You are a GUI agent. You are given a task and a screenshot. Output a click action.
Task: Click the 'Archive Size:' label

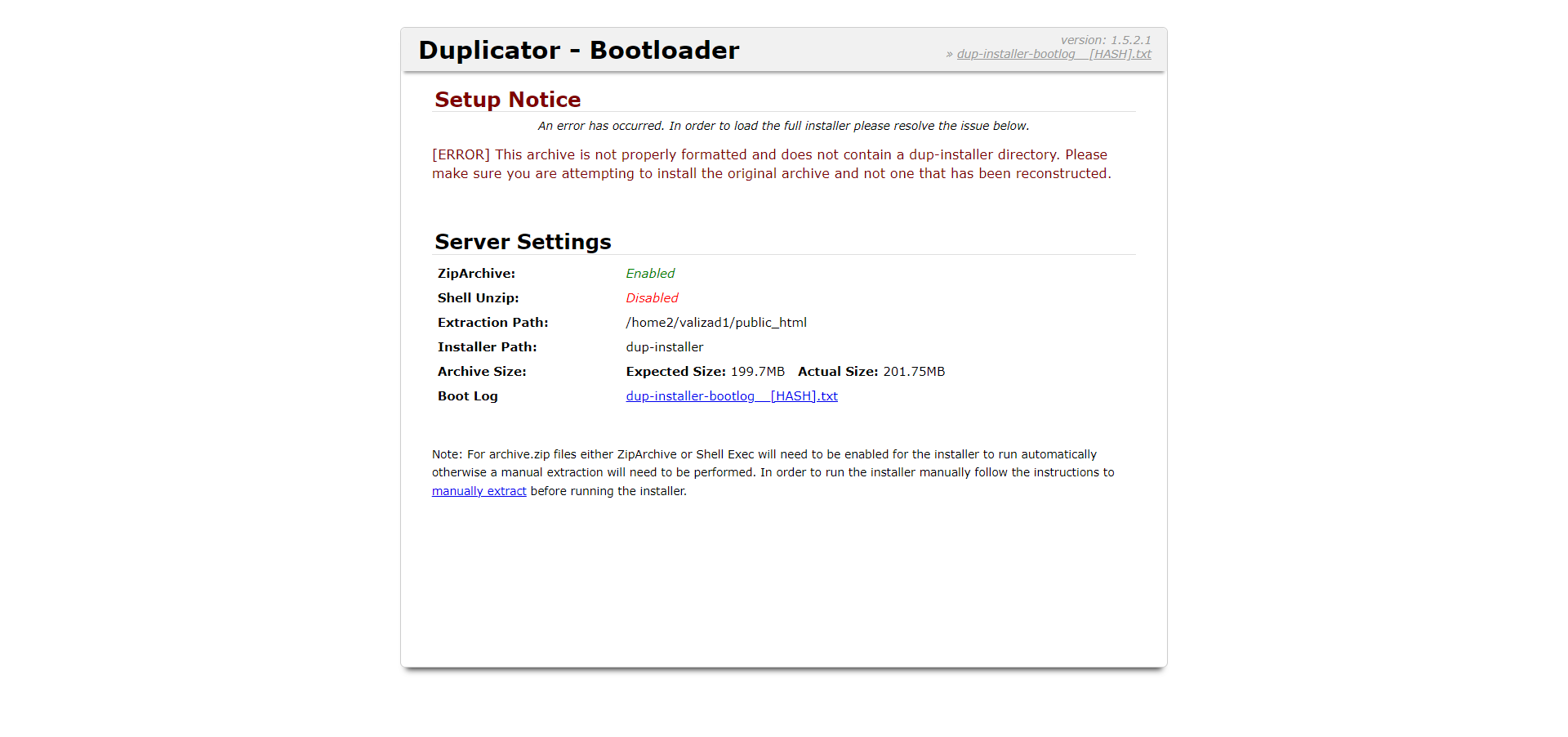(x=482, y=372)
